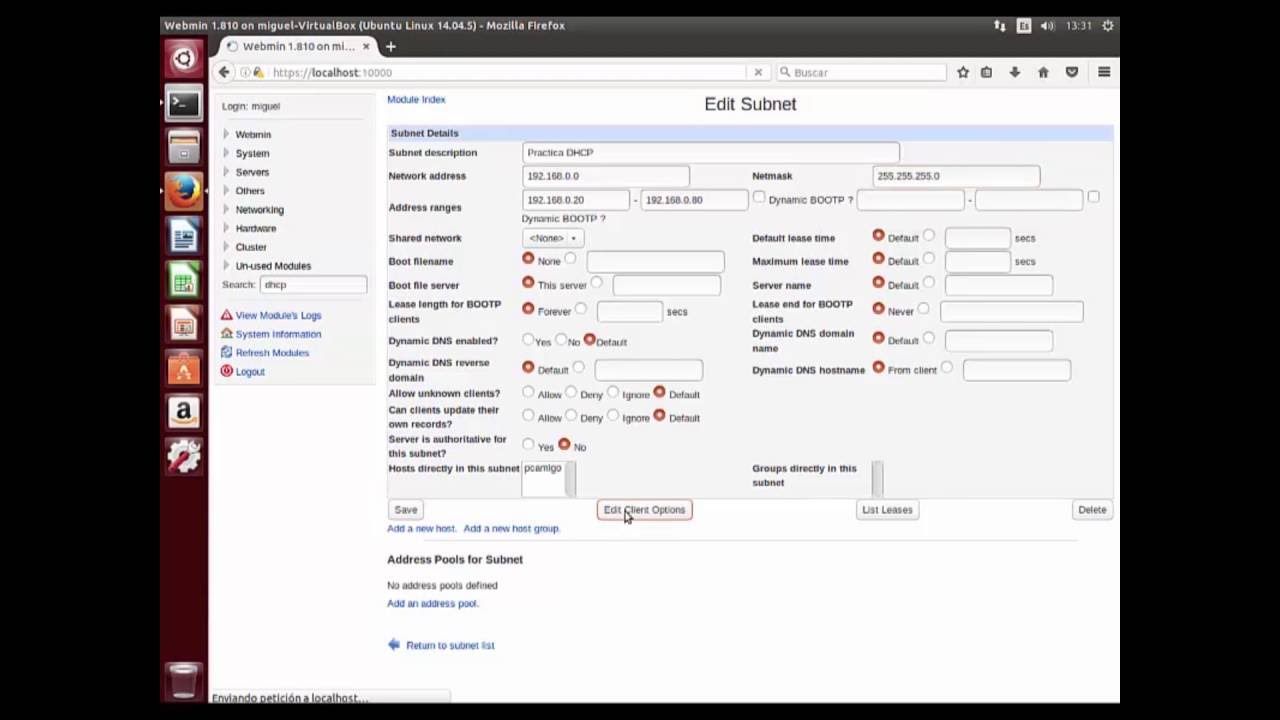Open LibreOffice Impress from launcher
This screenshot has height=720, width=1280.
tap(184, 324)
